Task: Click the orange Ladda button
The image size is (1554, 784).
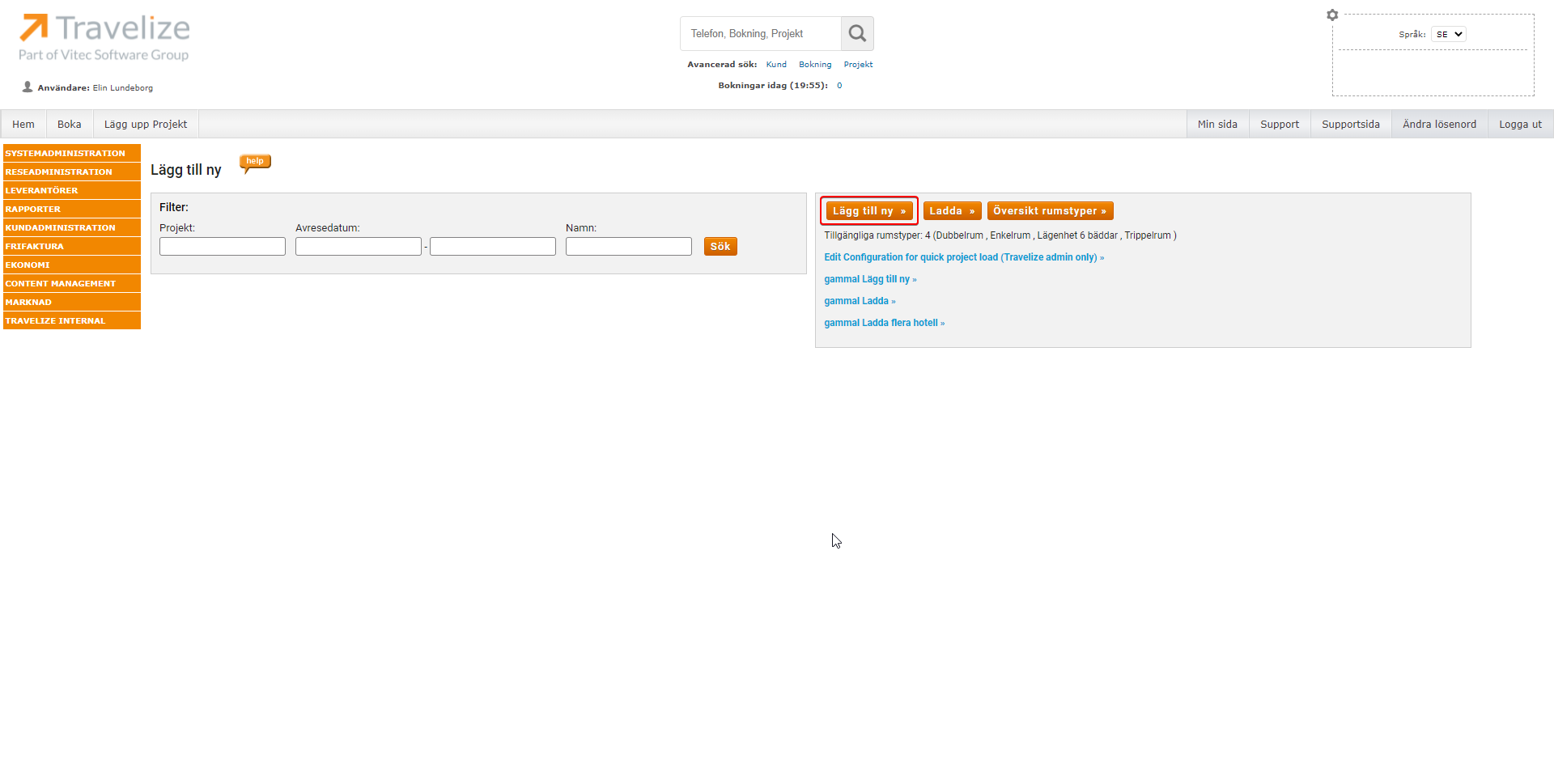Action: click(x=952, y=211)
